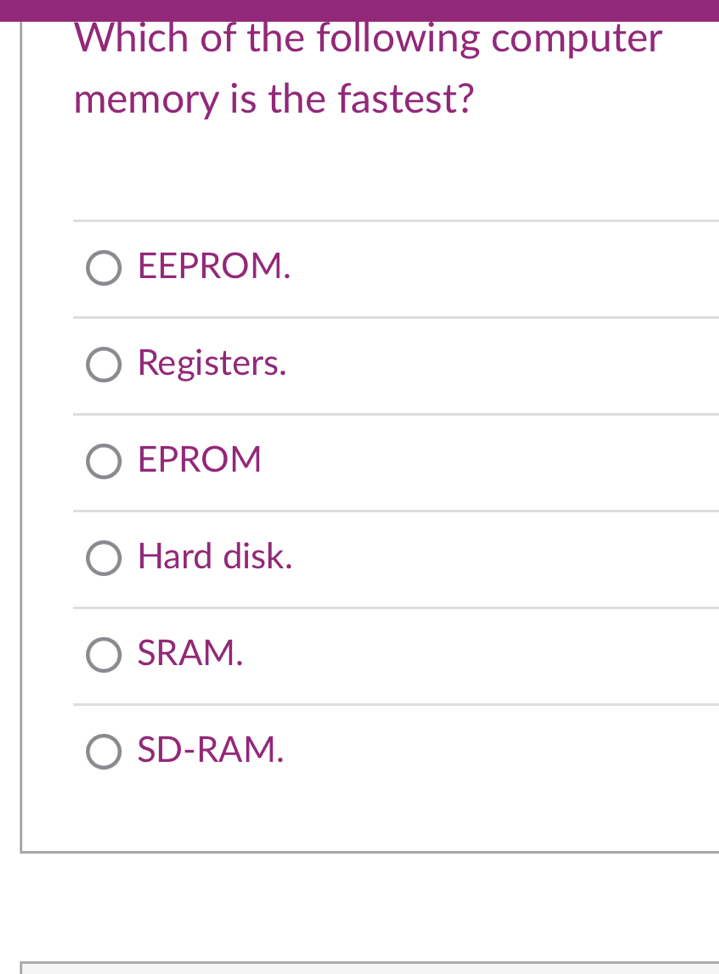The width and height of the screenshot is (719, 974).
Task: Click the 'SRAM.' answer label text
Action: 190,653
